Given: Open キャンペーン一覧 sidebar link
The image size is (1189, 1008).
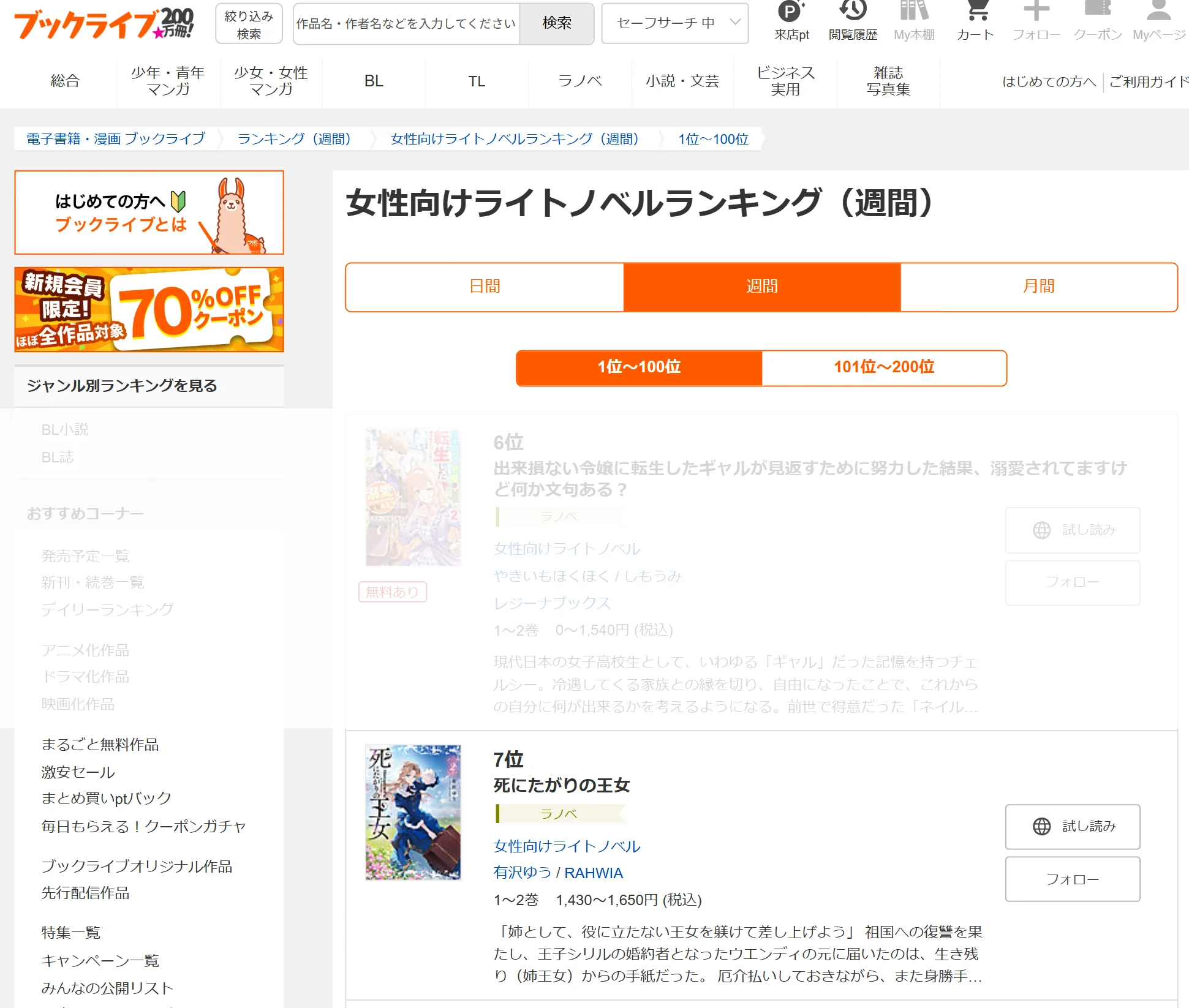Looking at the screenshot, I should 100,960.
